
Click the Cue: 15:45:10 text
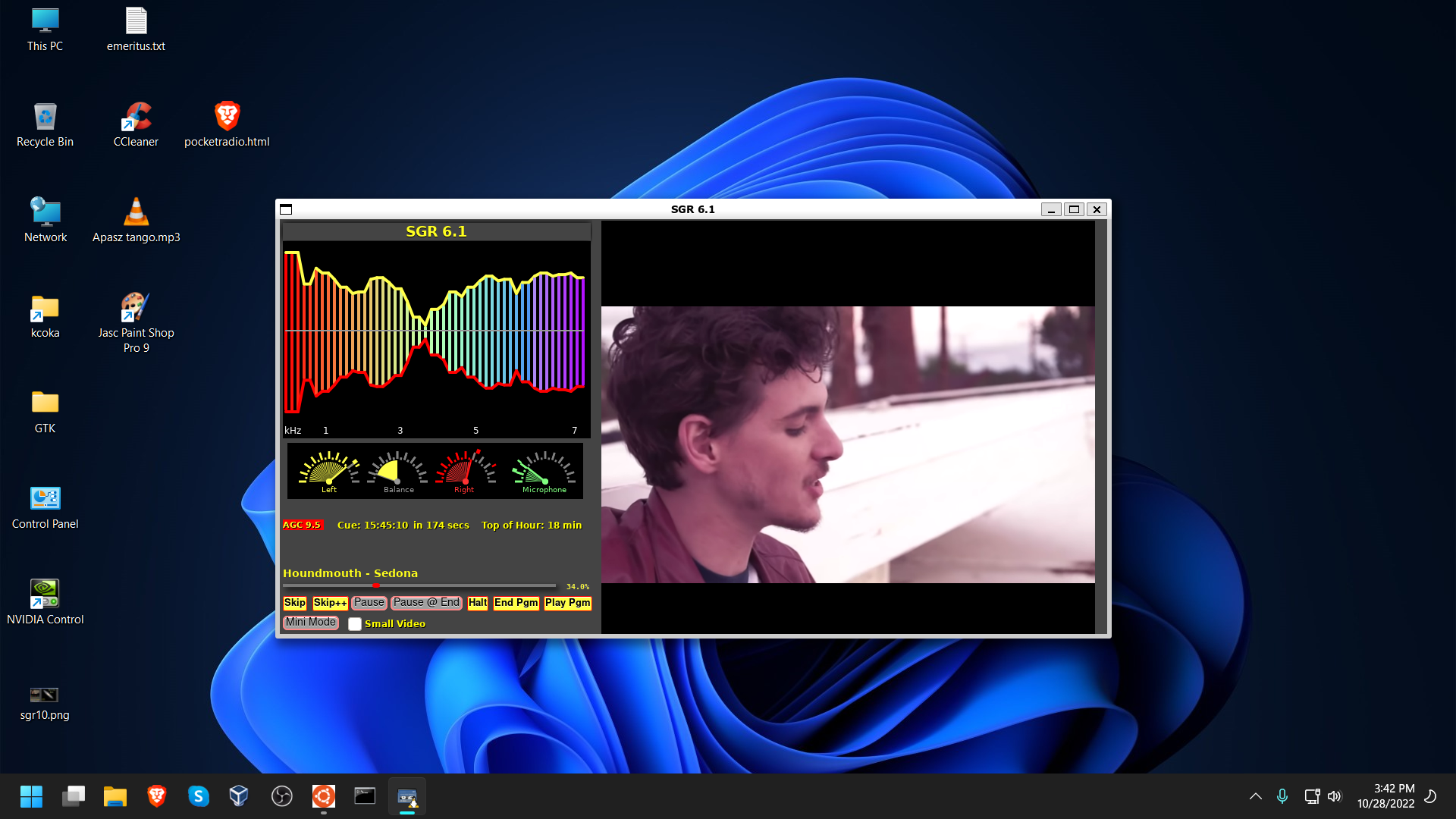pos(372,525)
